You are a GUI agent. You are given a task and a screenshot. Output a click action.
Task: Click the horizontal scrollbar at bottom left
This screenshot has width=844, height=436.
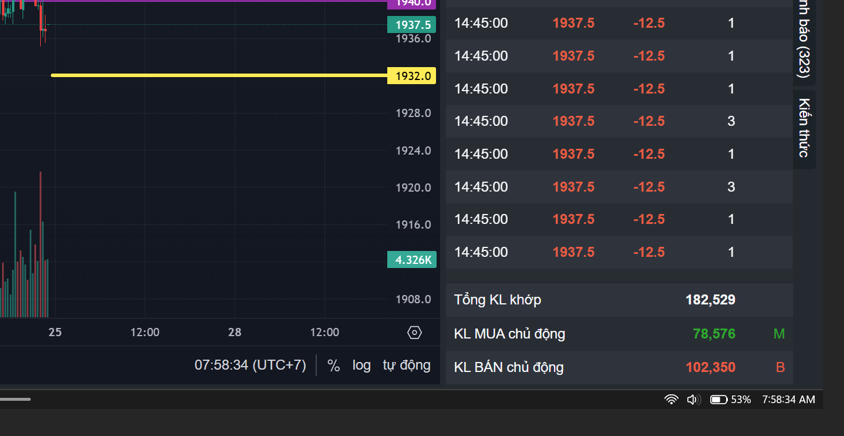coord(15,399)
